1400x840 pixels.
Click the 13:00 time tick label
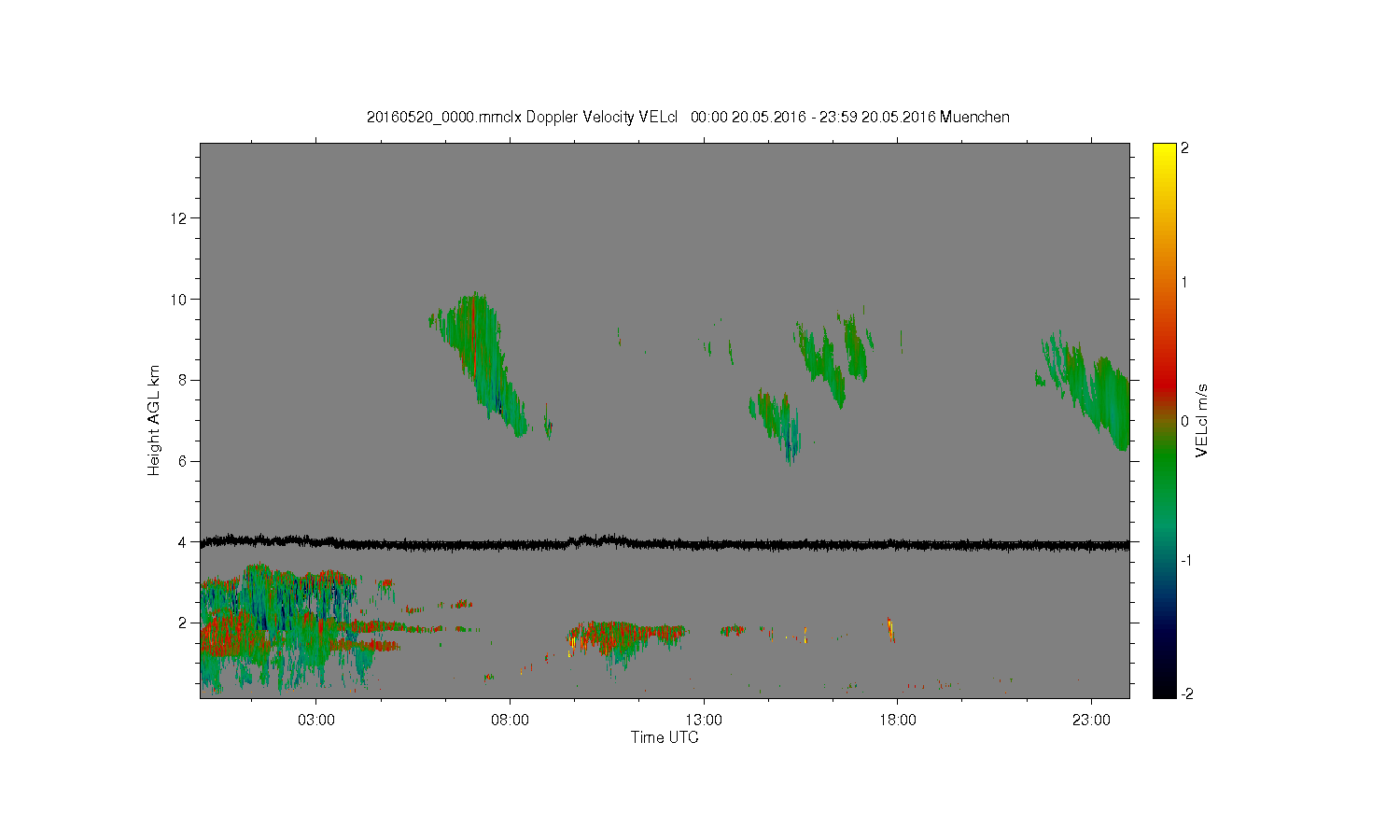tap(704, 721)
